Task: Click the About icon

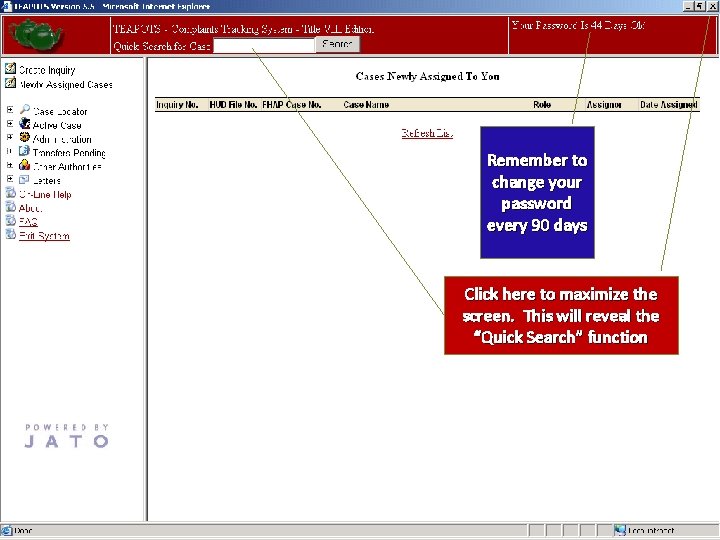Action: coord(10,207)
